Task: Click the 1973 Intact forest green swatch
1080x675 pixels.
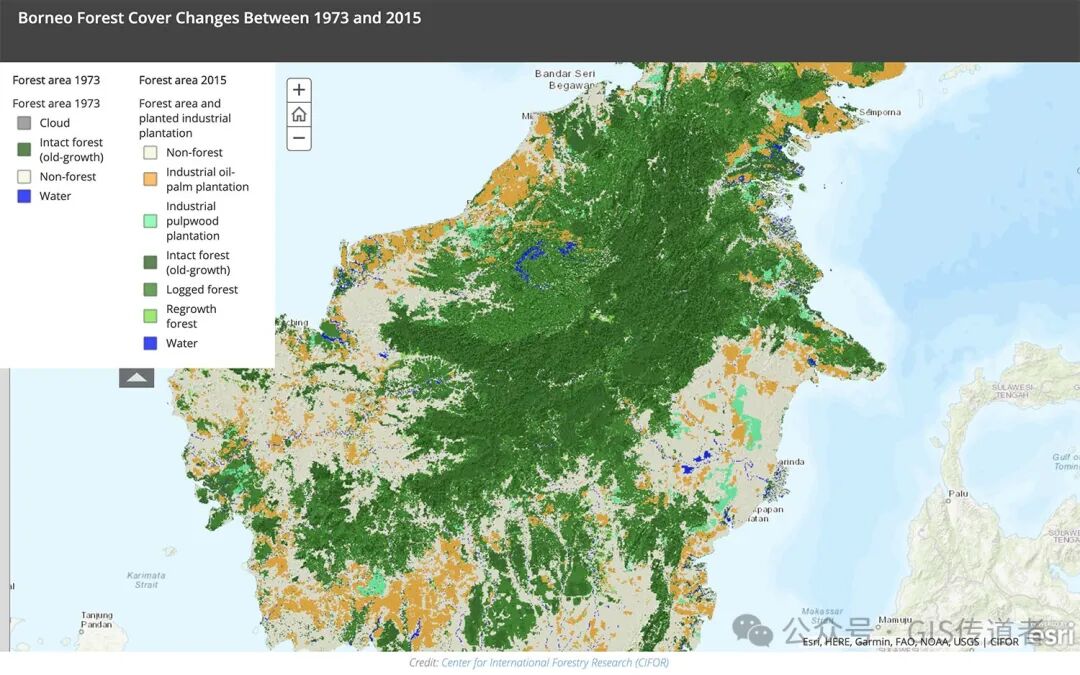Action: coord(24,149)
